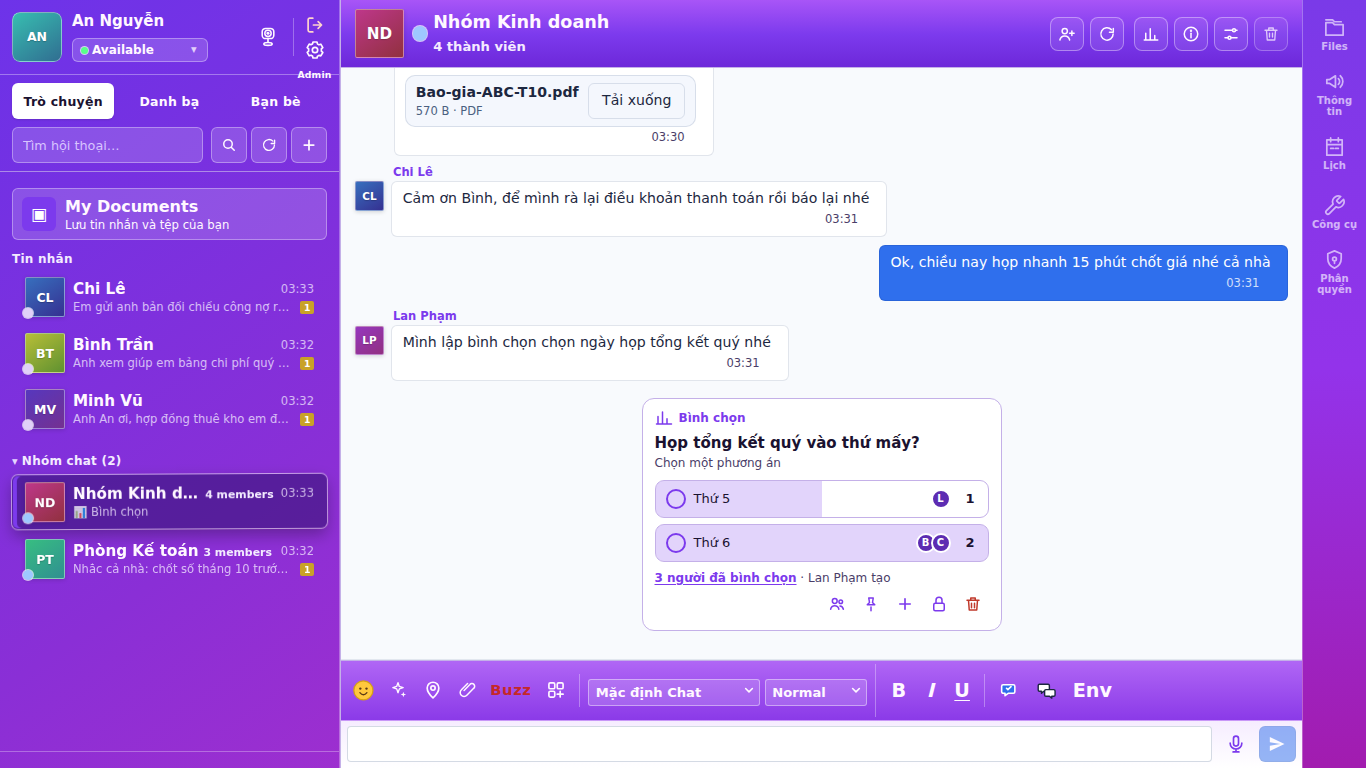Open group info icon
Screen dimensions: 1366x768
[1191, 34]
